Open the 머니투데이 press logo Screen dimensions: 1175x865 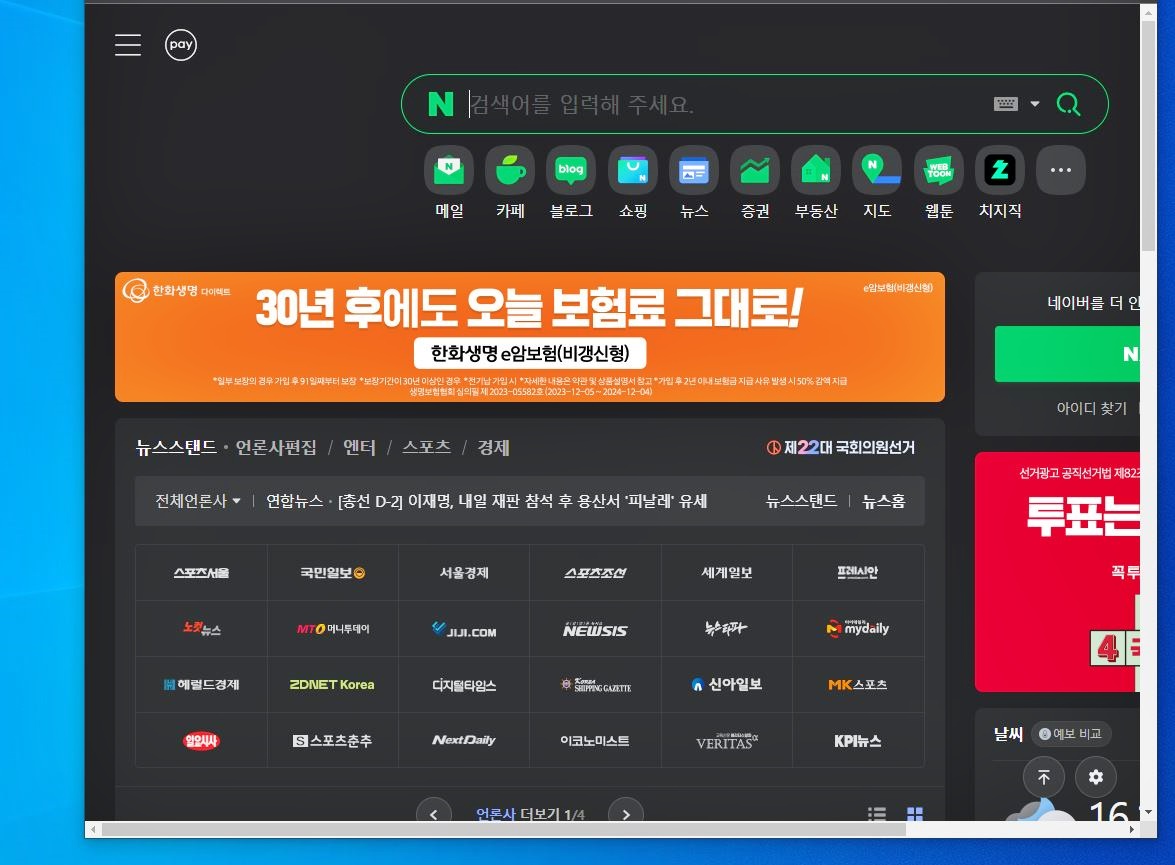tap(332, 629)
